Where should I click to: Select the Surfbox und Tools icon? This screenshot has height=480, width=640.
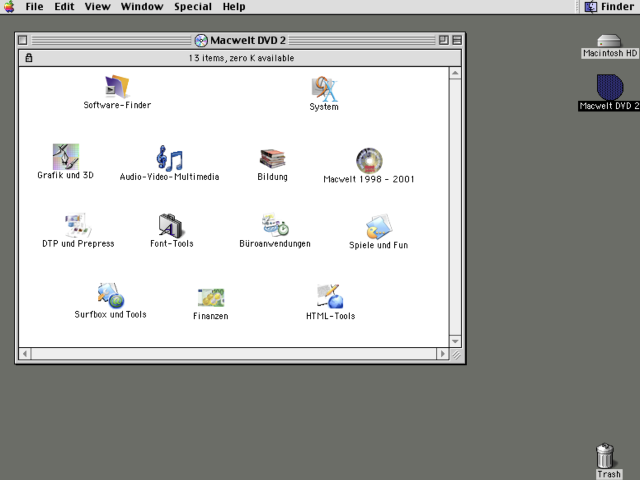[x=111, y=296]
